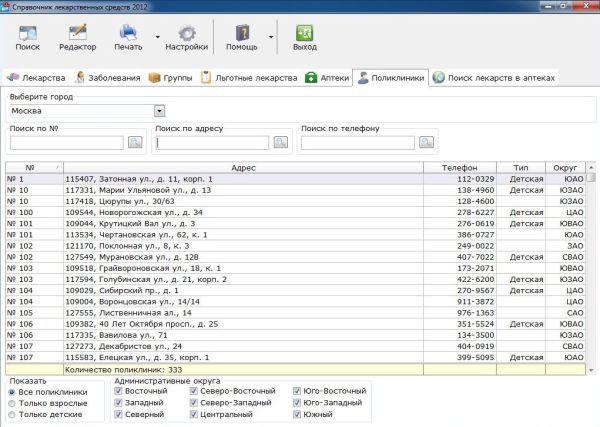The width and height of the screenshot is (600, 427).
Task: Select row 40 Лет Октября просп., д. 25
Action: click(x=295, y=324)
